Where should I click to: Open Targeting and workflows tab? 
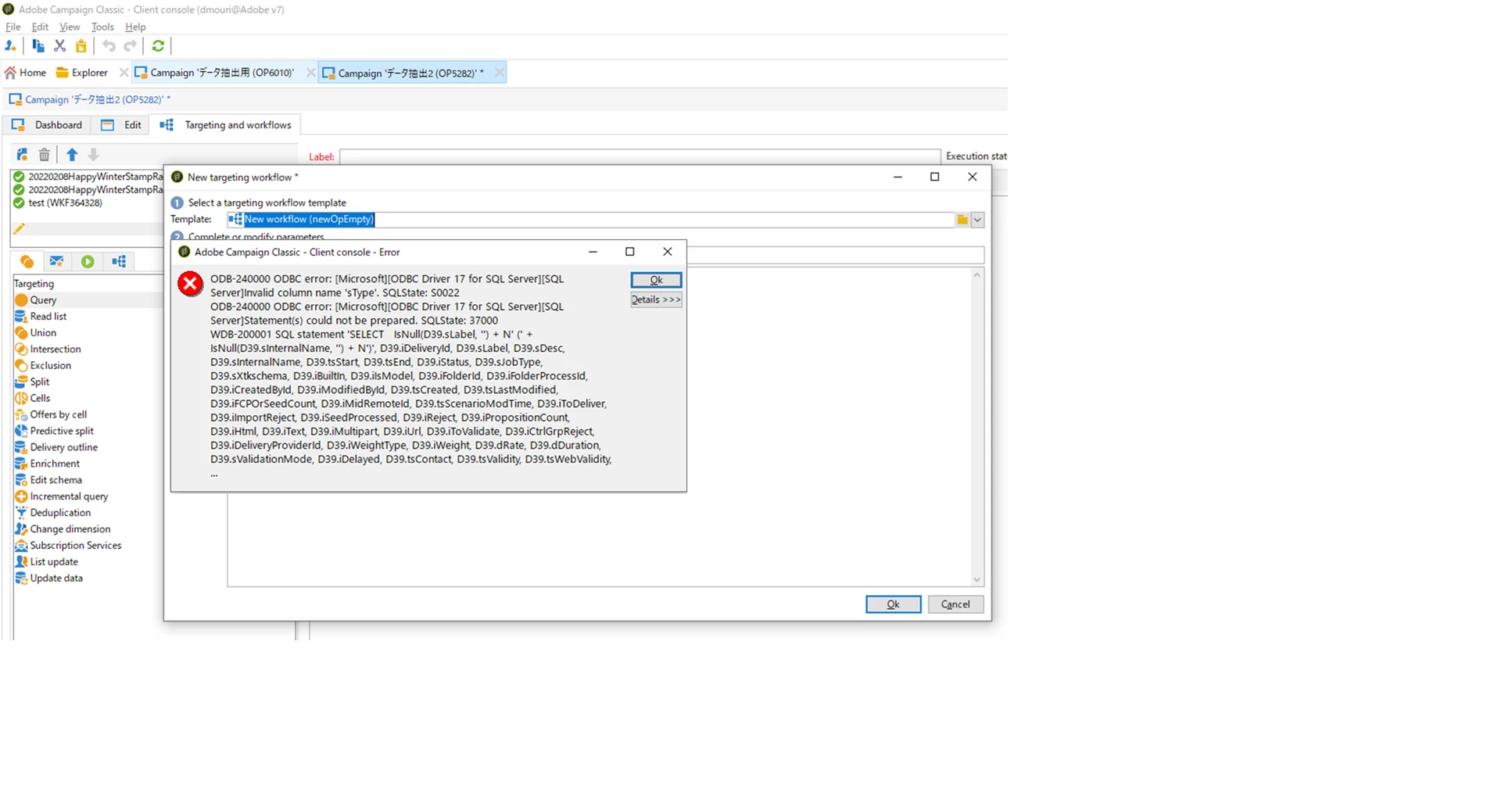click(225, 125)
